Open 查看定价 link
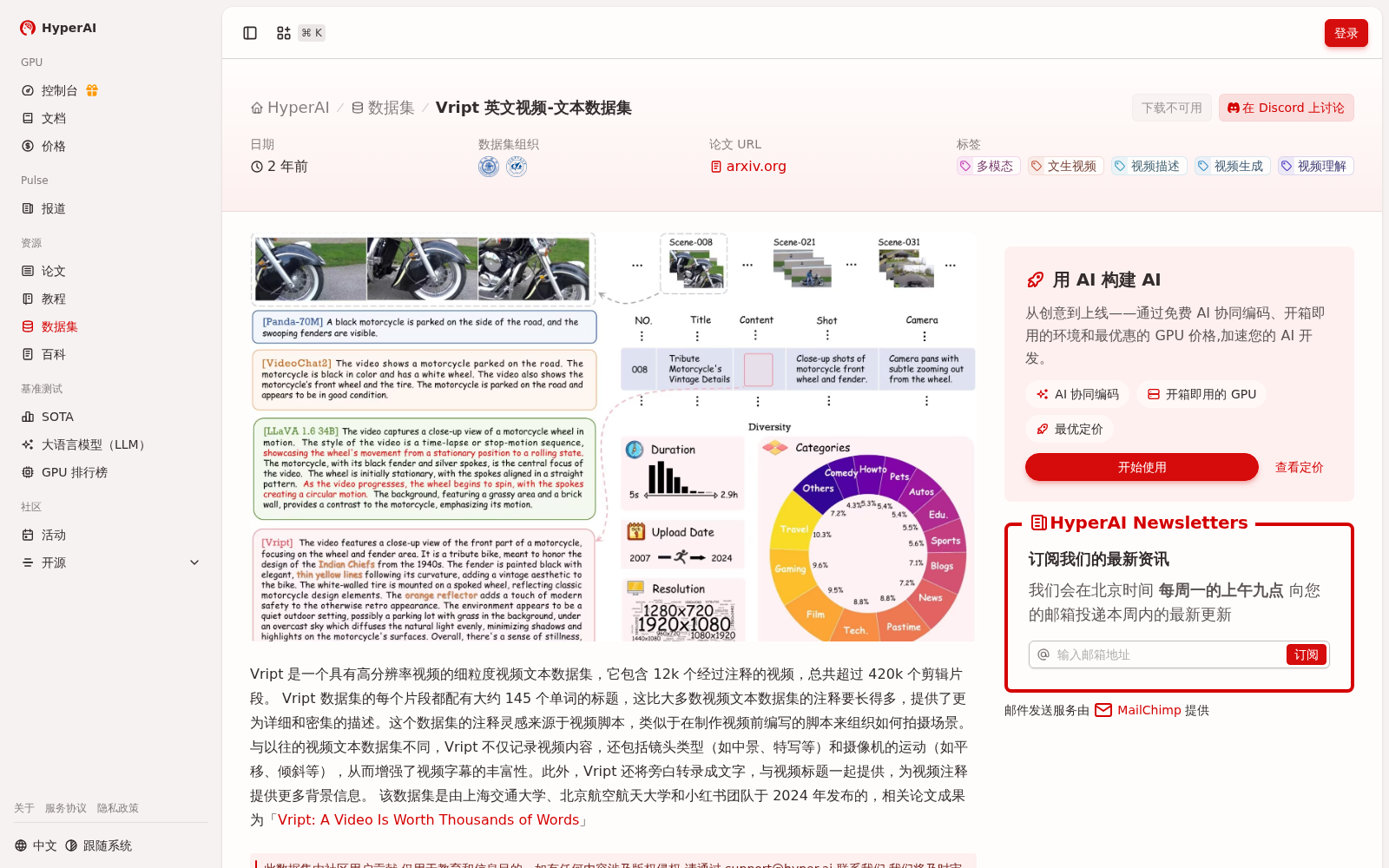The height and width of the screenshot is (868, 1389). tap(1299, 467)
